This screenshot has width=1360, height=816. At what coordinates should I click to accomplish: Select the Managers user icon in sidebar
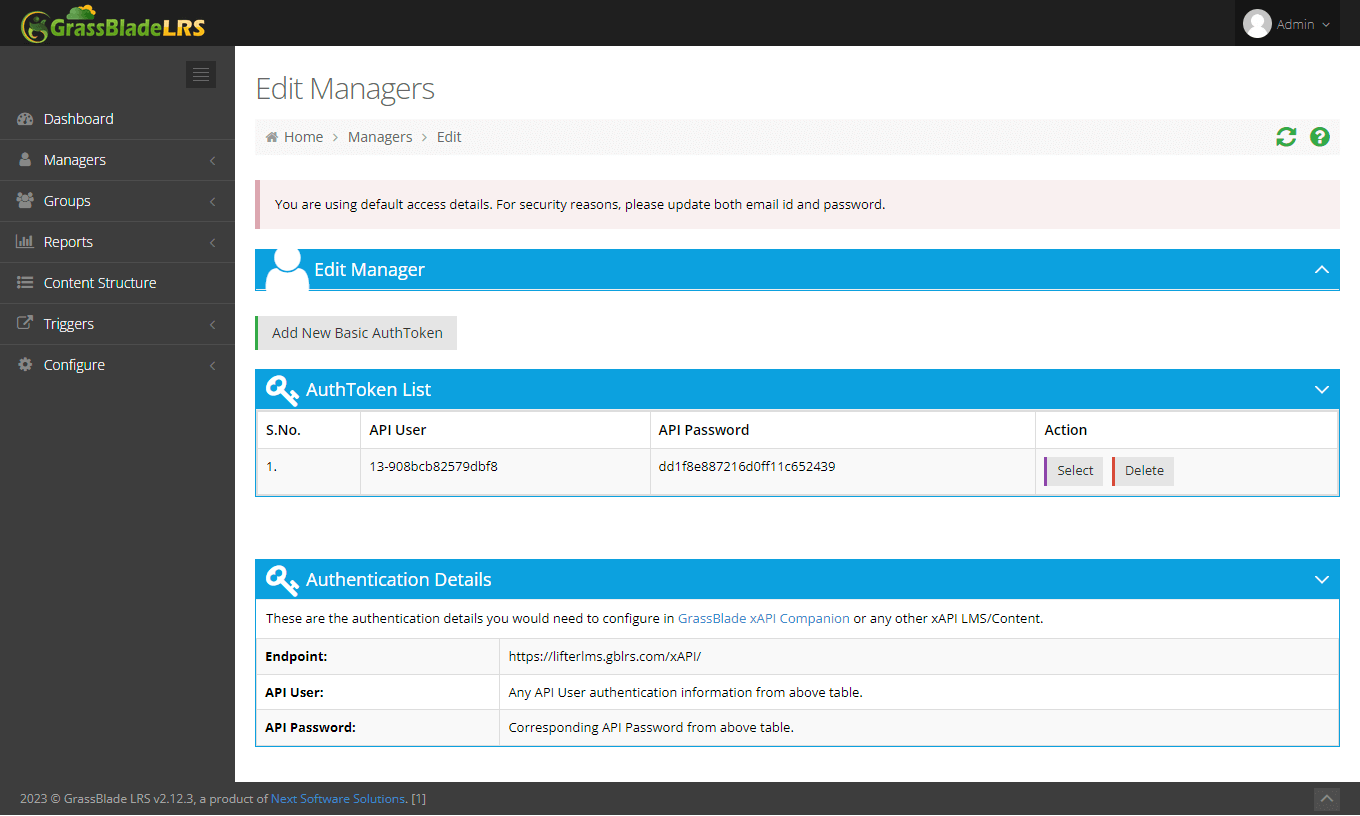pyautogui.click(x=23, y=159)
